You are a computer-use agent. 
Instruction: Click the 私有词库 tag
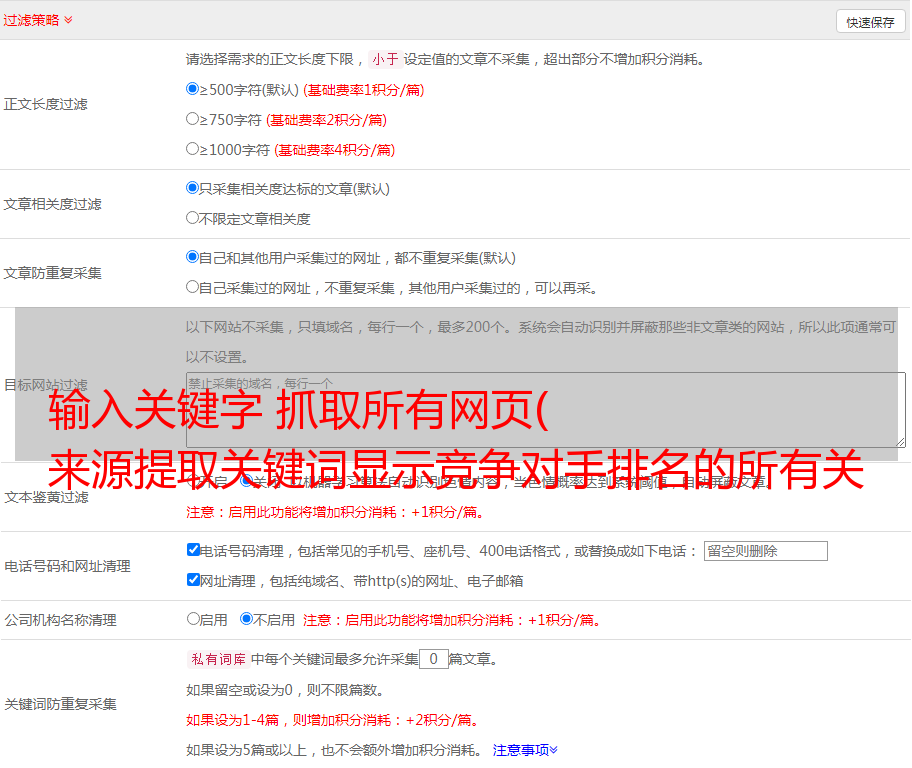point(216,659)
